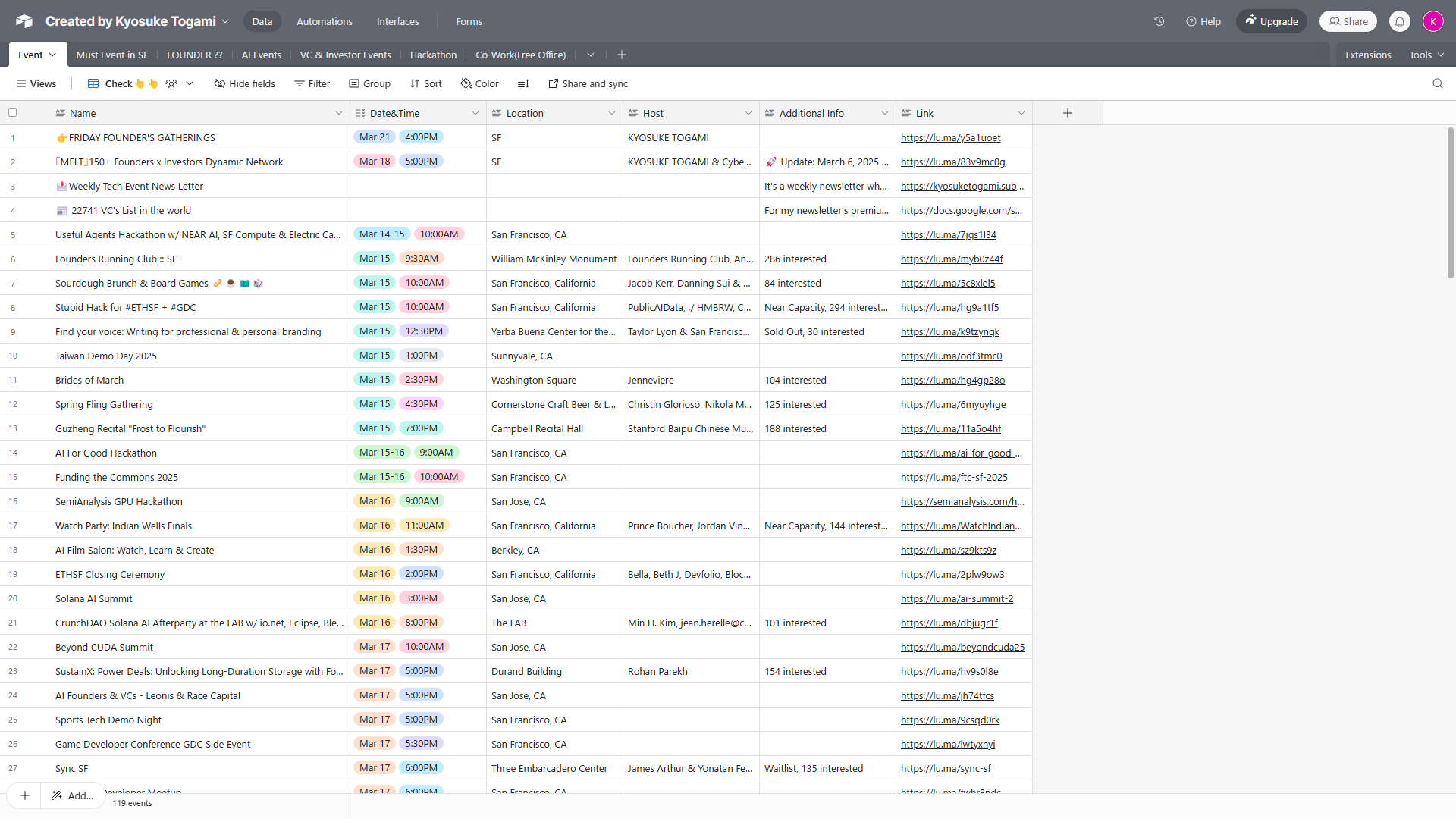The width and height of the screenshot is (1456, 819).
Task: Click the view collaborators icon
Action: 171,83
